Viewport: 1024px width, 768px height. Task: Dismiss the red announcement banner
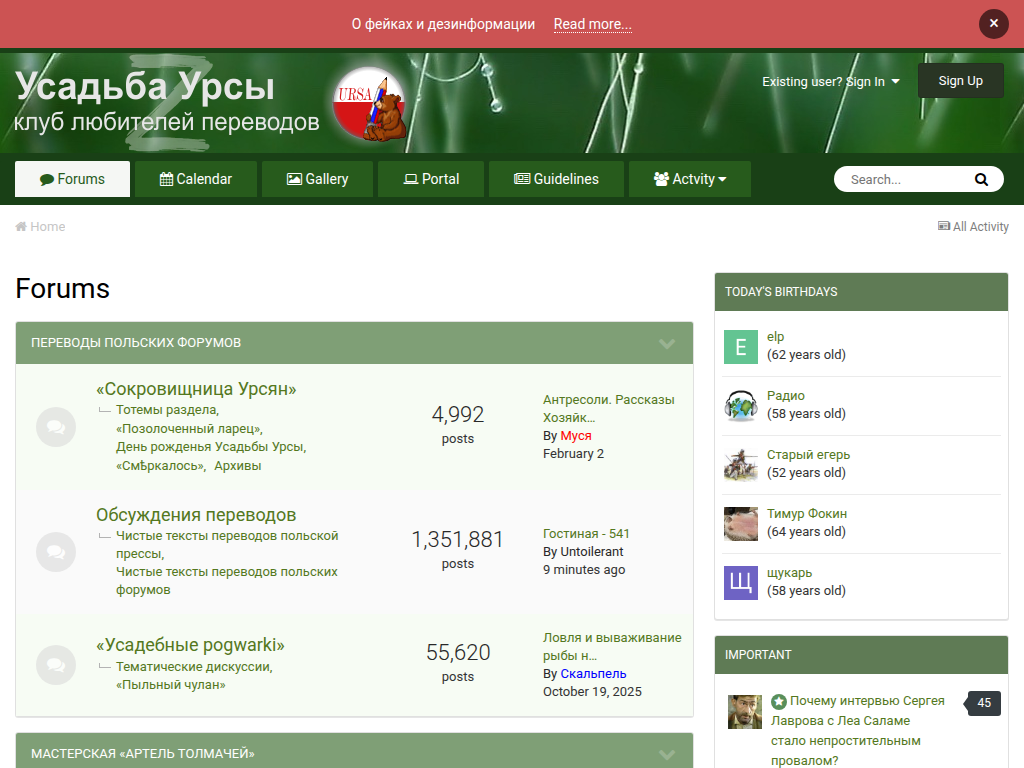pos(993,23)
